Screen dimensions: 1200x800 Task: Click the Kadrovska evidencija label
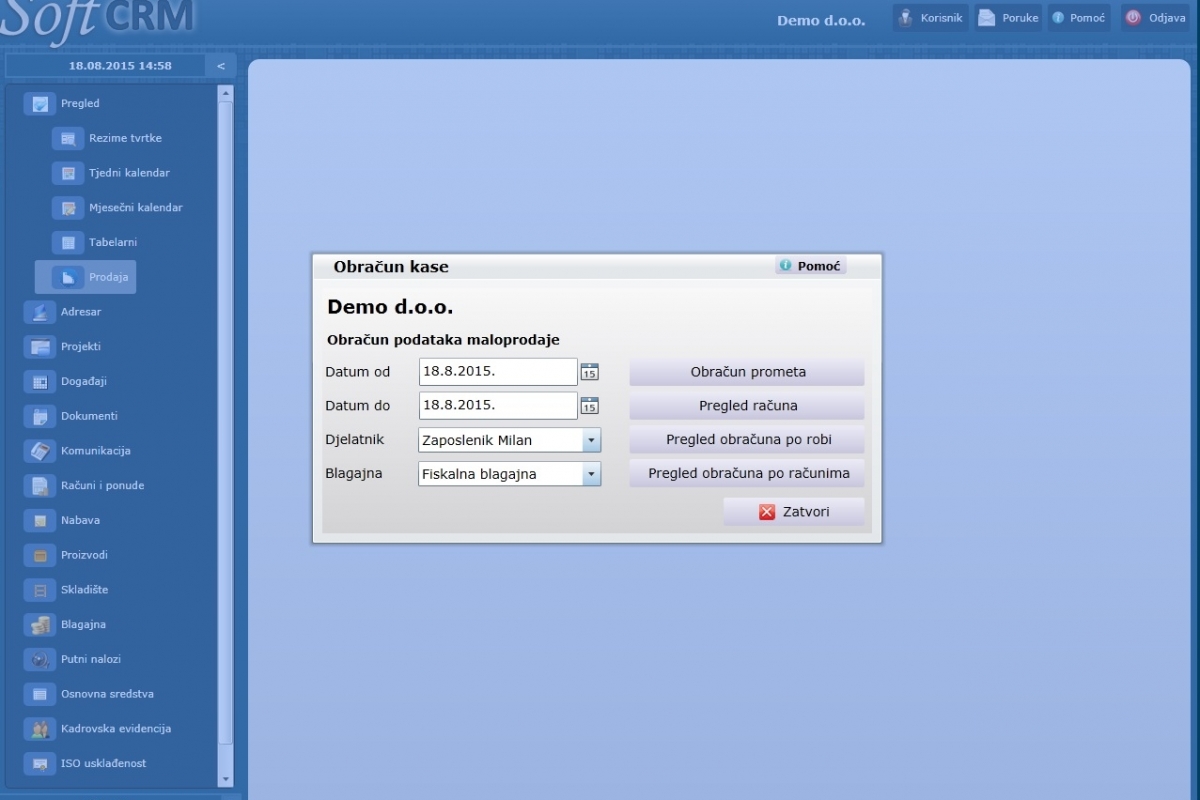coord(116,729)
